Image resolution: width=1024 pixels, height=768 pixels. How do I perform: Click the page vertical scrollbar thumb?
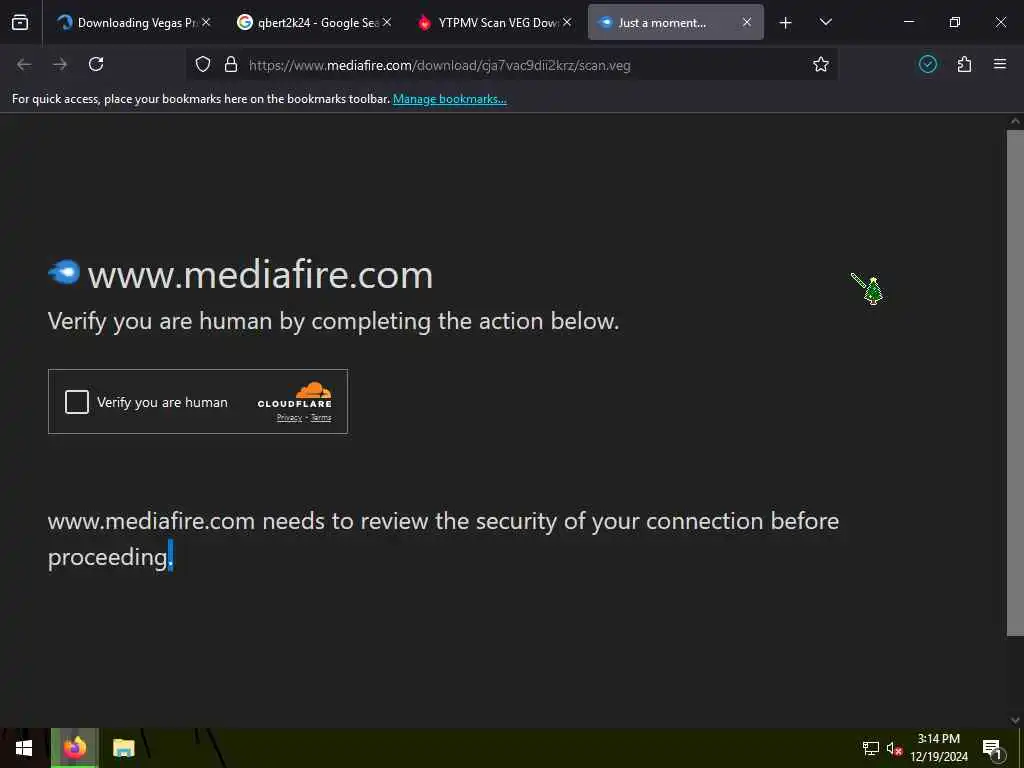1015,383
